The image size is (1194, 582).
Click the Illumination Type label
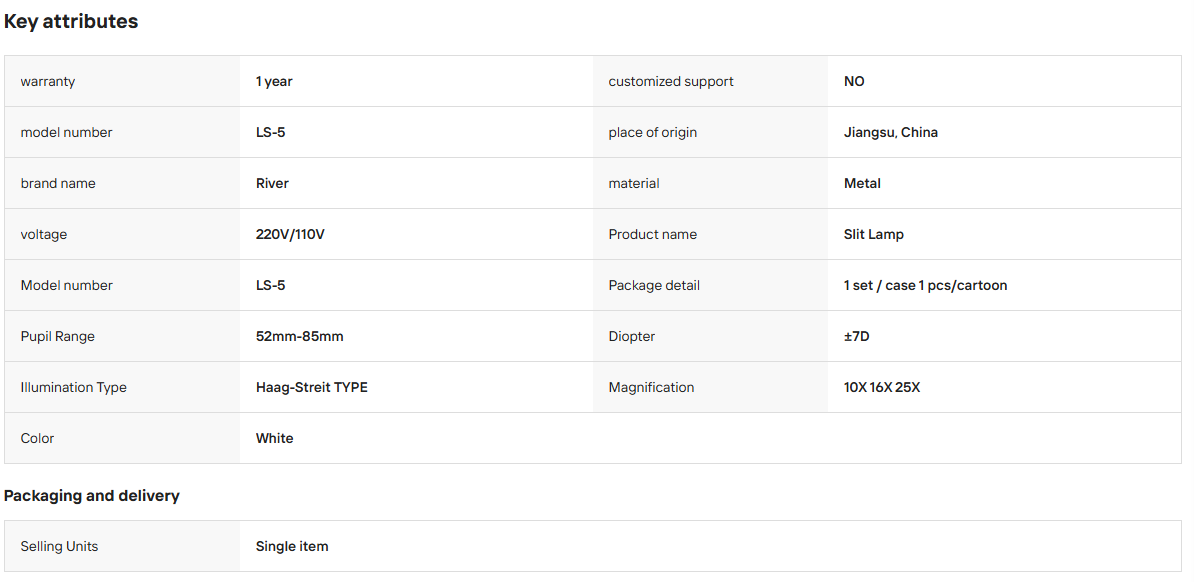[74, 387]
